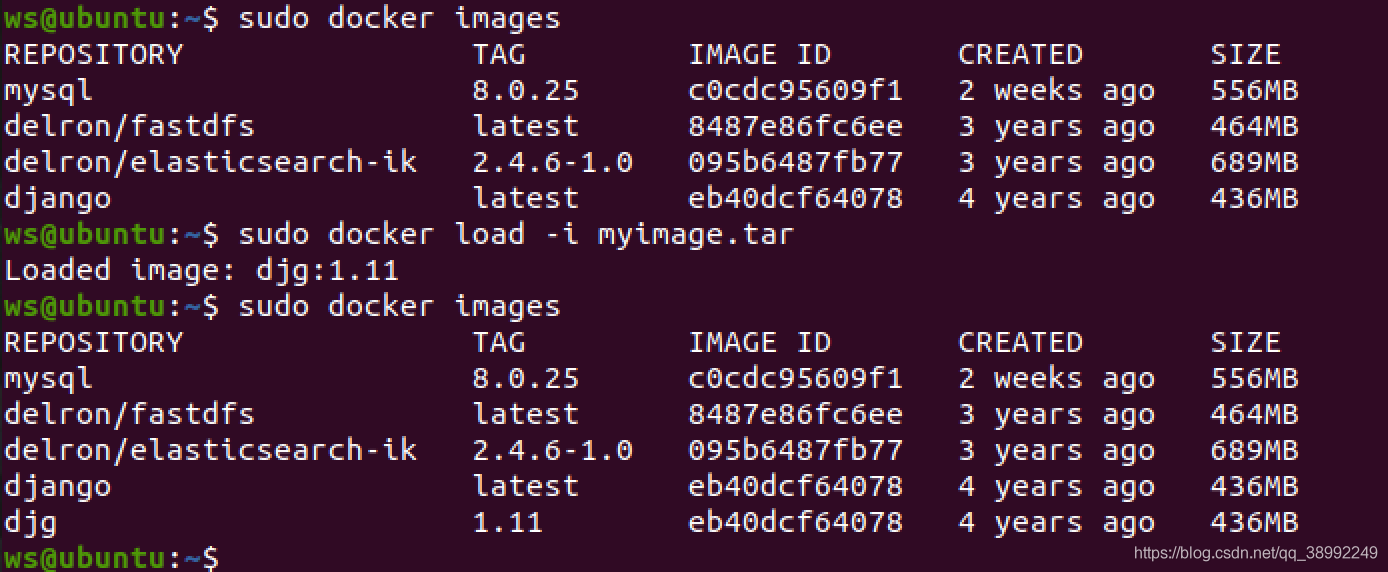Click the second IMAGE ID column header

pyautogui.click(x=760, y=342)
